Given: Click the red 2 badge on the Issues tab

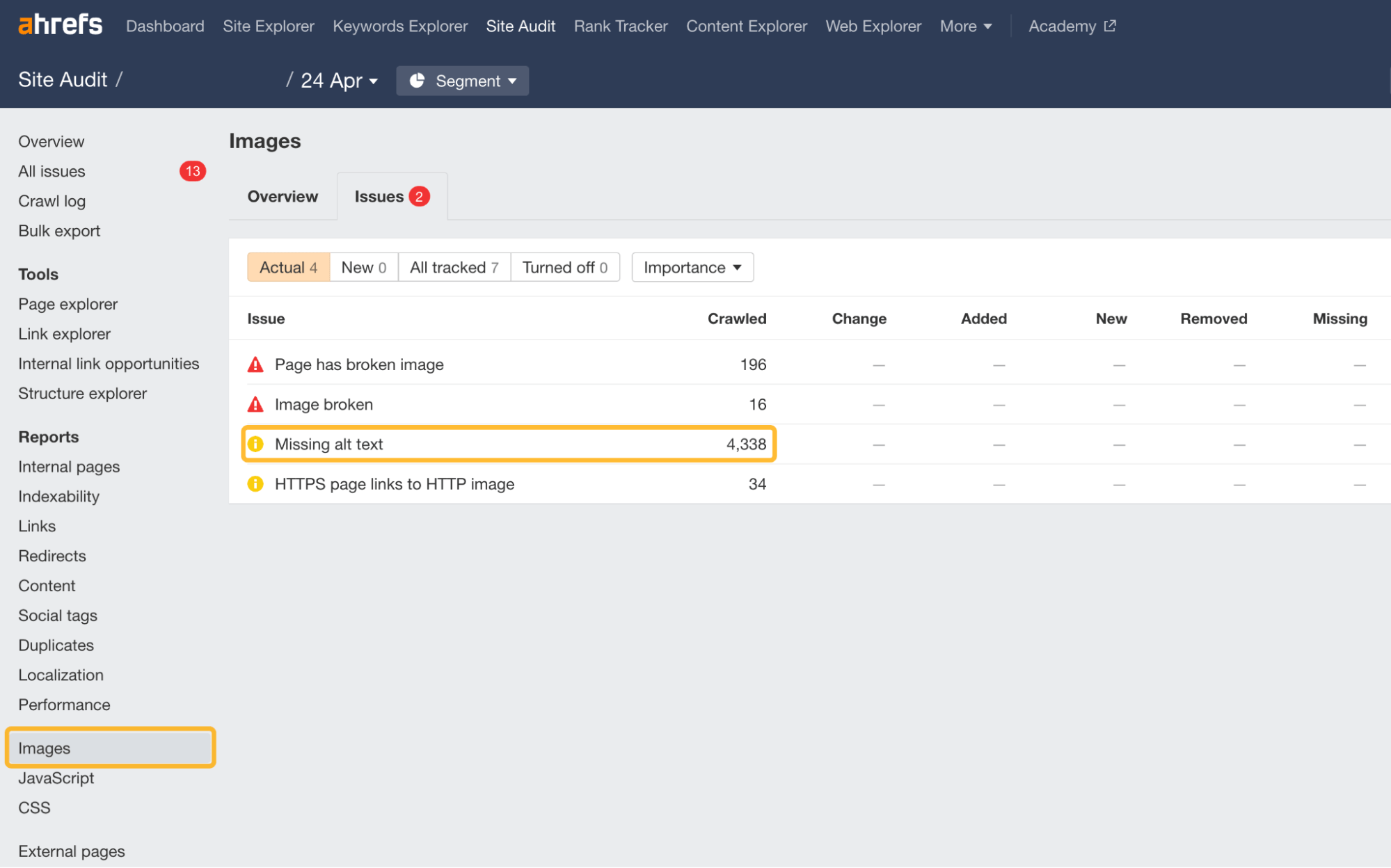Looking at the screenshot, I should point(419,196).
